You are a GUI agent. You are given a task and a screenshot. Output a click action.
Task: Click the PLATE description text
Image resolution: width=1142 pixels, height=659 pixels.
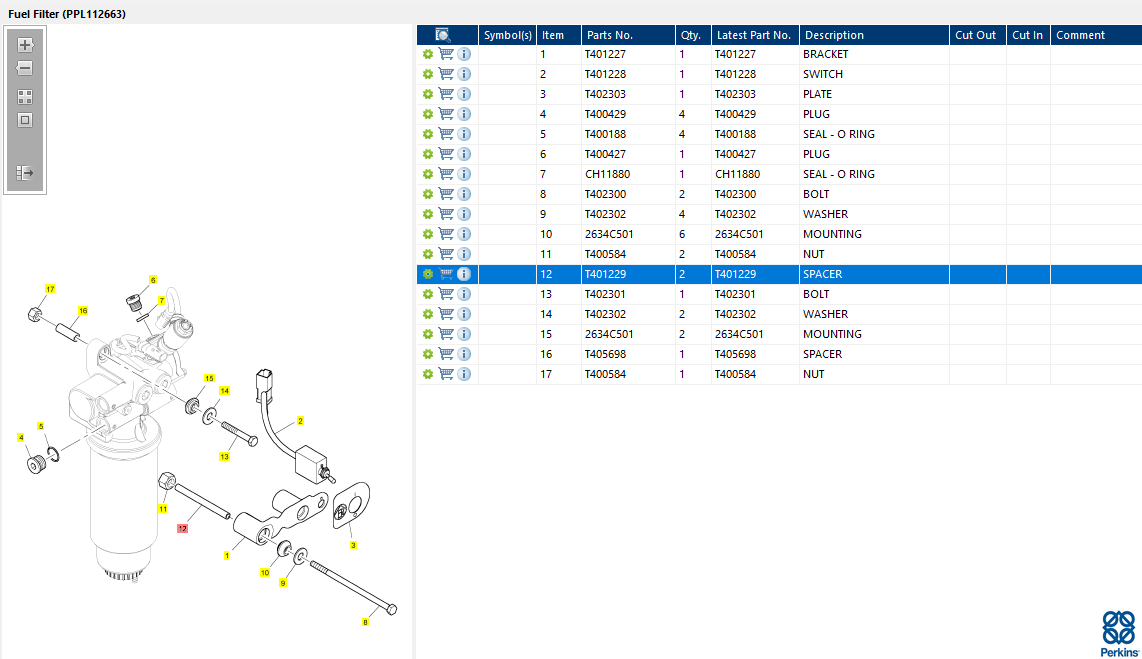click(x=817, y=94)
